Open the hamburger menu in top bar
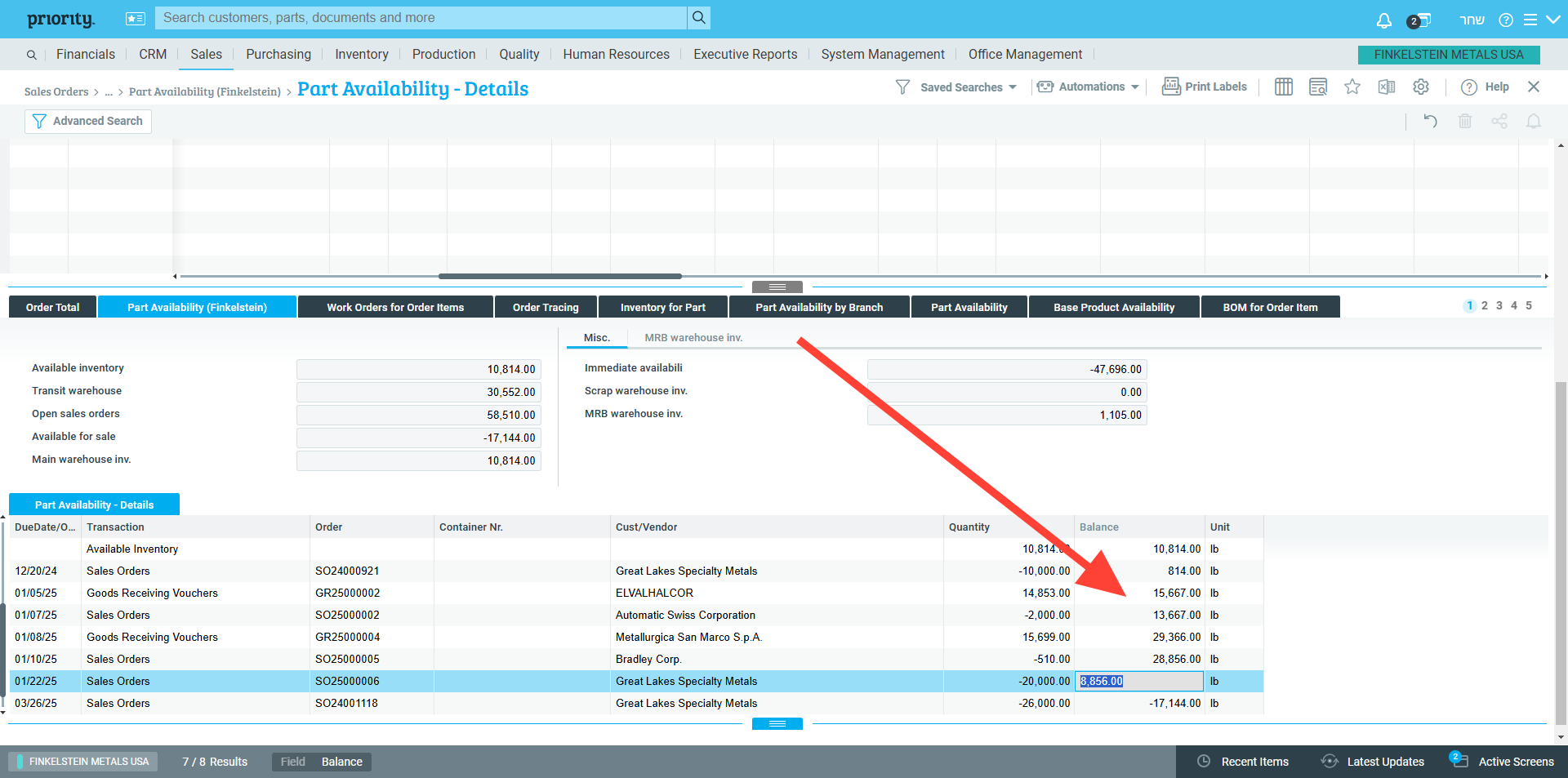Screen dimensions: 1568x778 pyautogui.click(x=1530, y=20)
